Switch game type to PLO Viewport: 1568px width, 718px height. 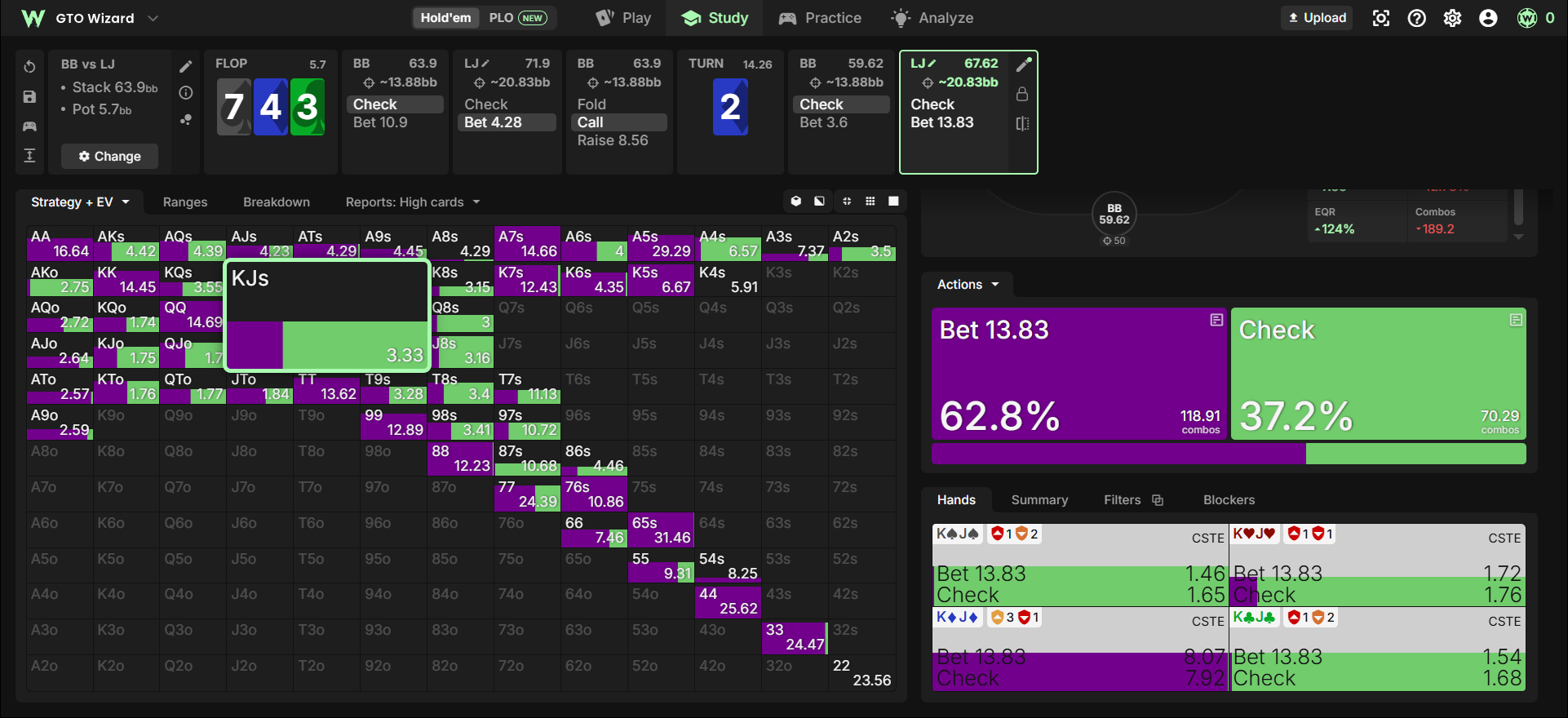pos(517,18)
